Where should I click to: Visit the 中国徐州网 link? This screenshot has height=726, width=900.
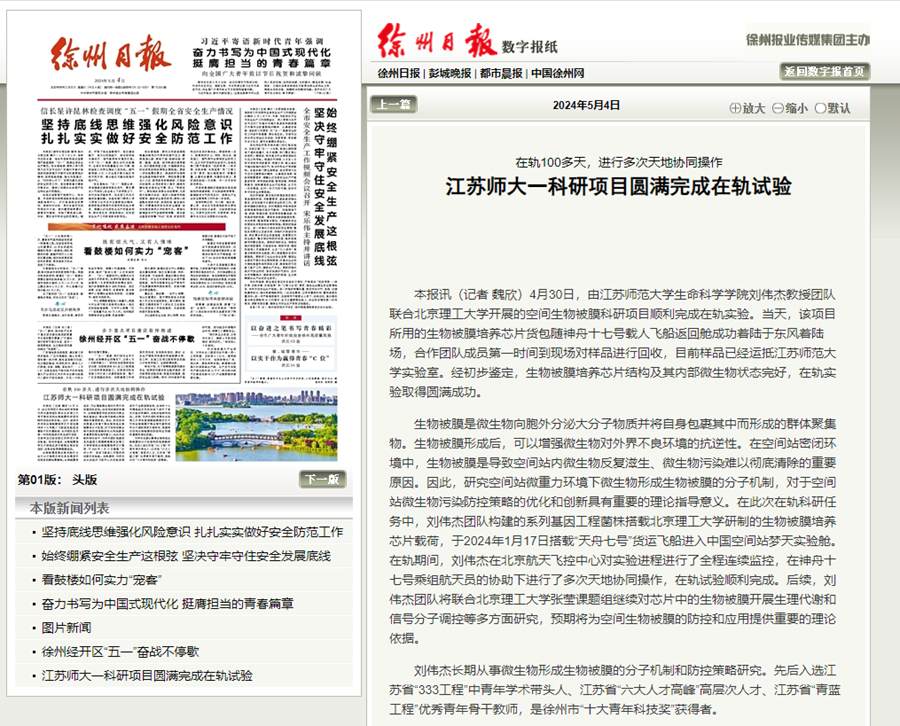tap(558, 74)
